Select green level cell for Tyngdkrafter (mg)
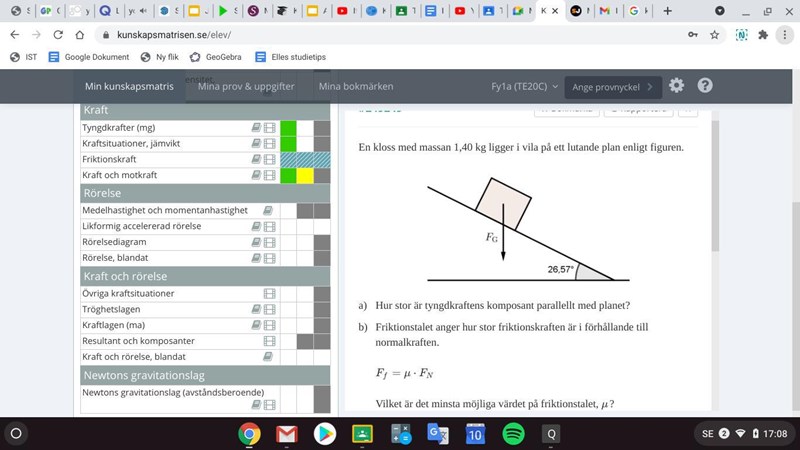The width and height of the screenshot is (800, 450). tap(289, 128)
